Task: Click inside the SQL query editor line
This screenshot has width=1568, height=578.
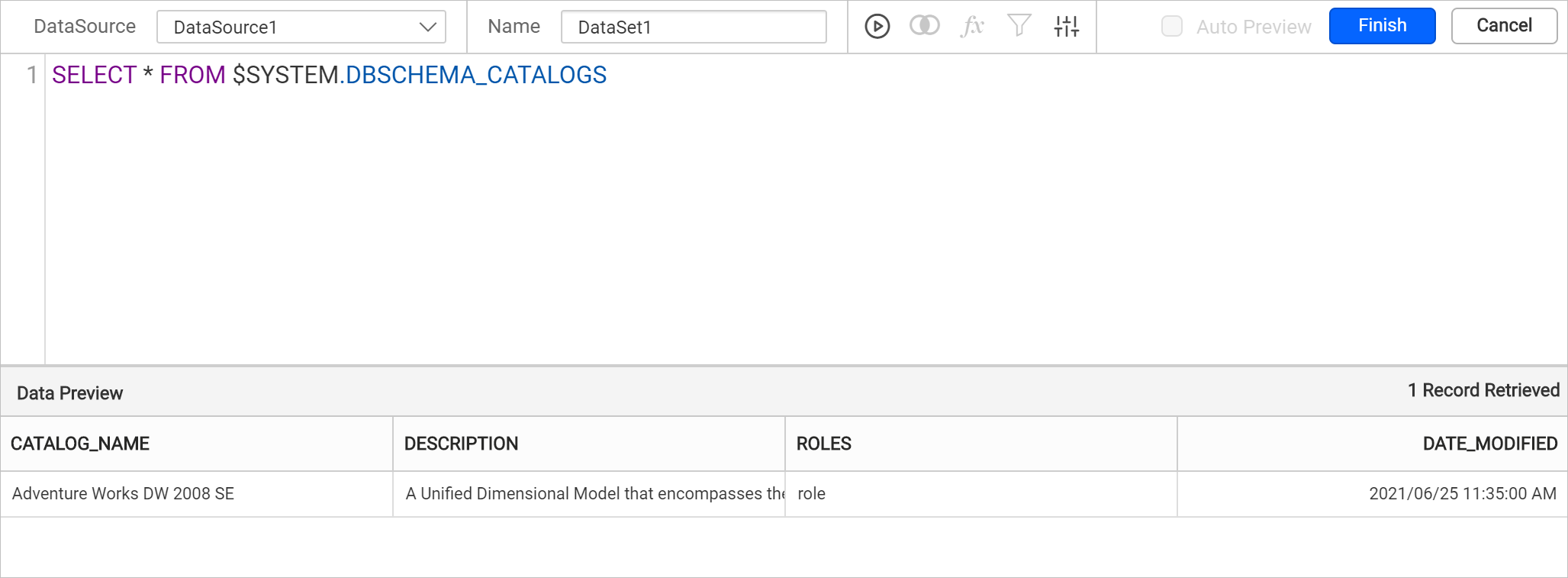Action: 805,75
